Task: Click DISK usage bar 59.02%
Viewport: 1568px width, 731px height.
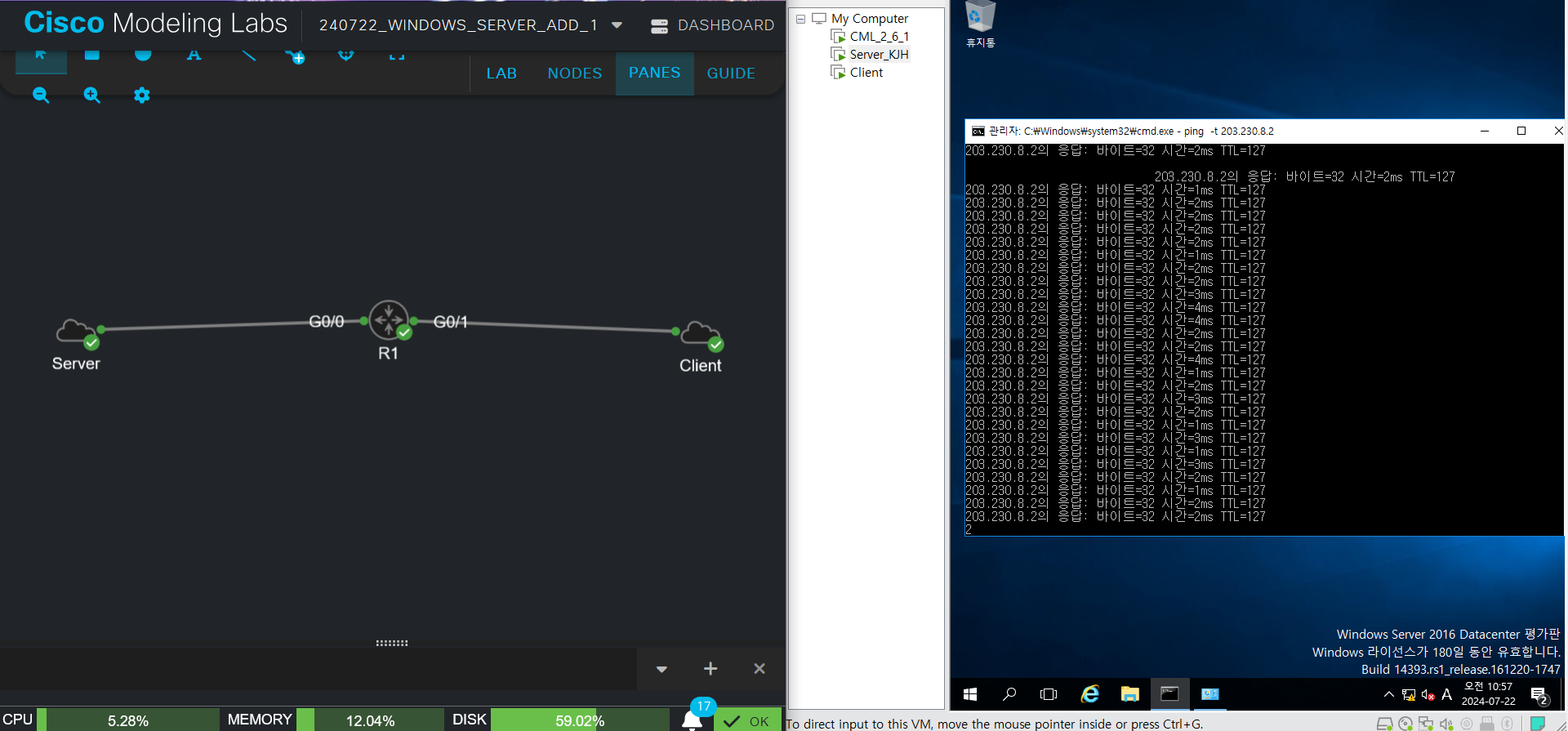Action: tap(580, 720)
